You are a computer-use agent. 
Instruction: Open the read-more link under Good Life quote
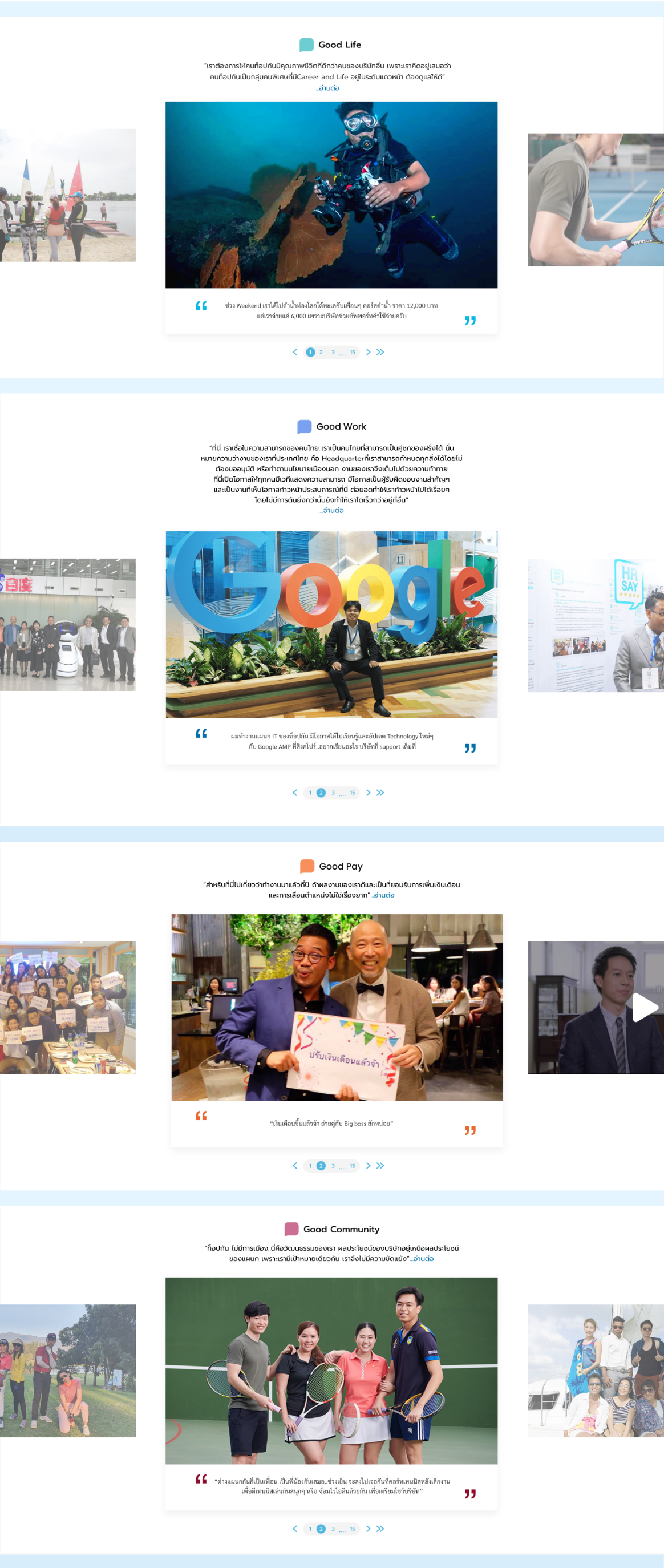click(328, 88)
